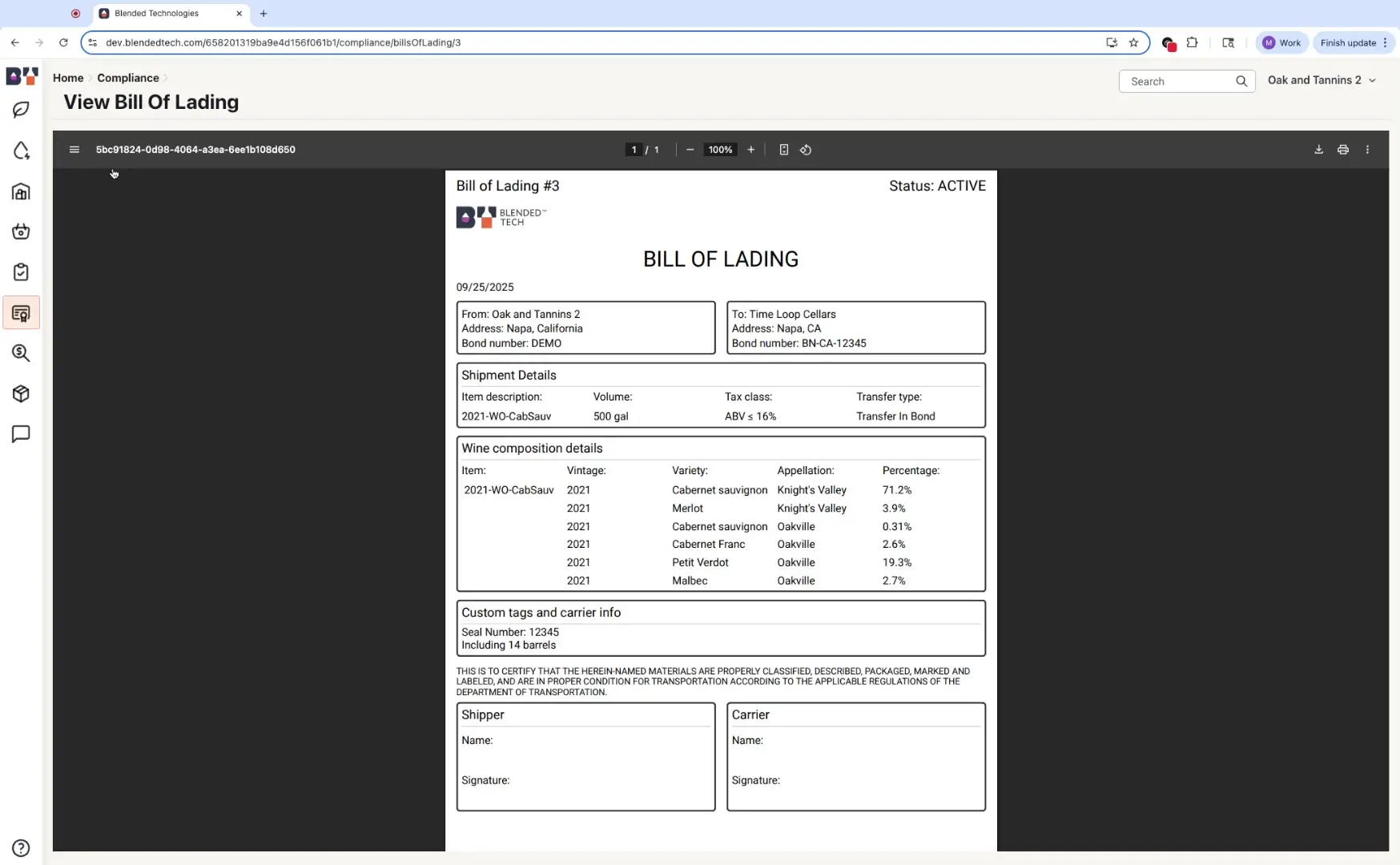The width and height of the screenshot is (1400, 865).
Task: Click Transfer In Bond value
Action: [895, 416]
